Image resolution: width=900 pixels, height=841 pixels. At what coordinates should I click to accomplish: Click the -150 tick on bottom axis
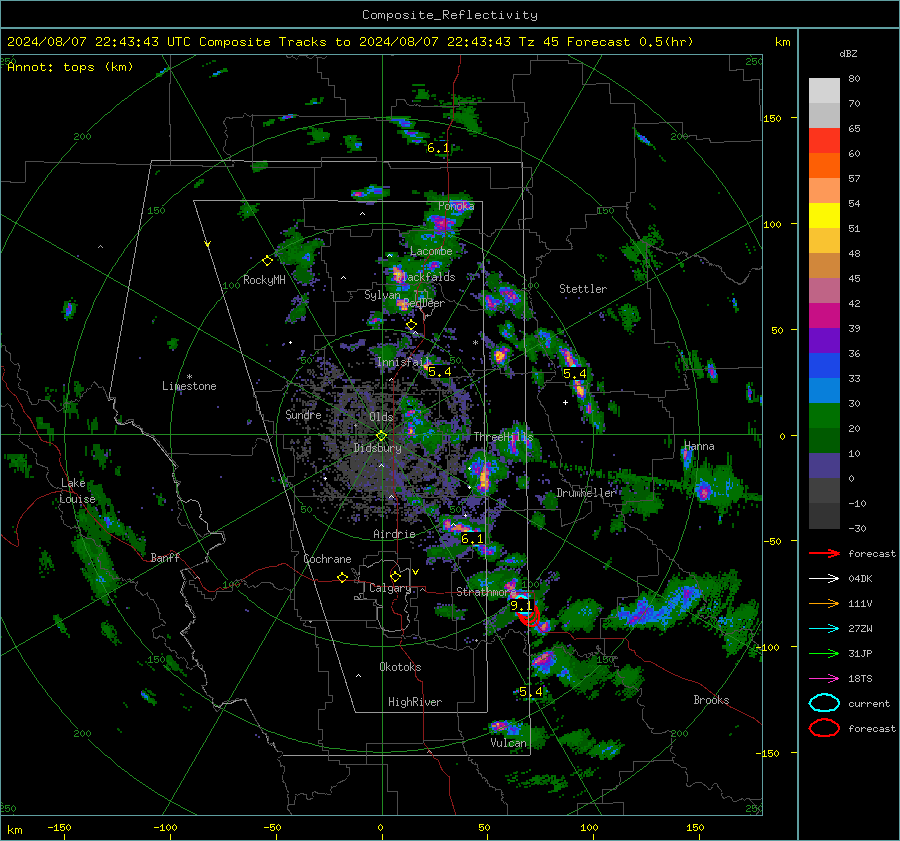(59, 827)
